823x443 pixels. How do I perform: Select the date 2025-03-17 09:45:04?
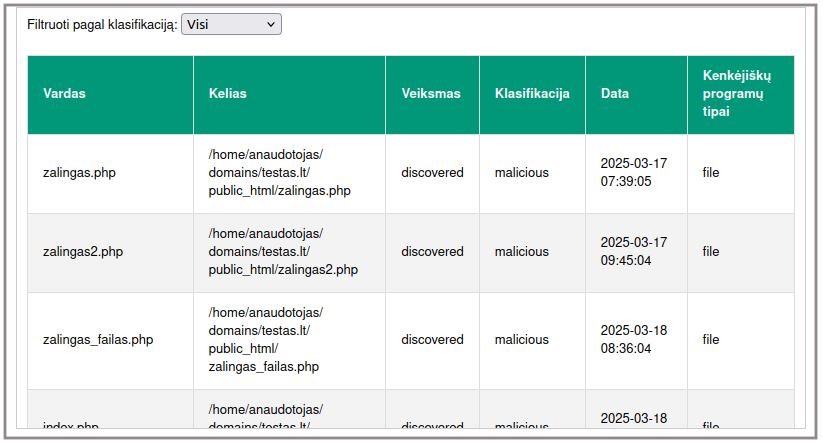(633, 252)
